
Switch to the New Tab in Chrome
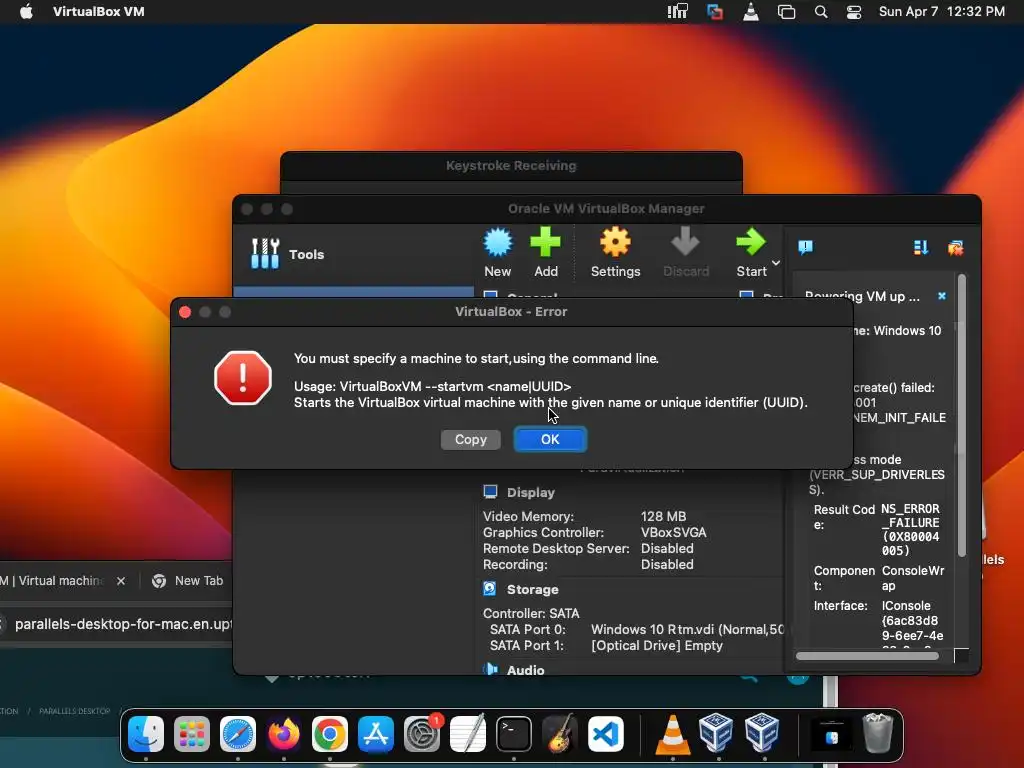pyautogui.click(x=187, y=581)
